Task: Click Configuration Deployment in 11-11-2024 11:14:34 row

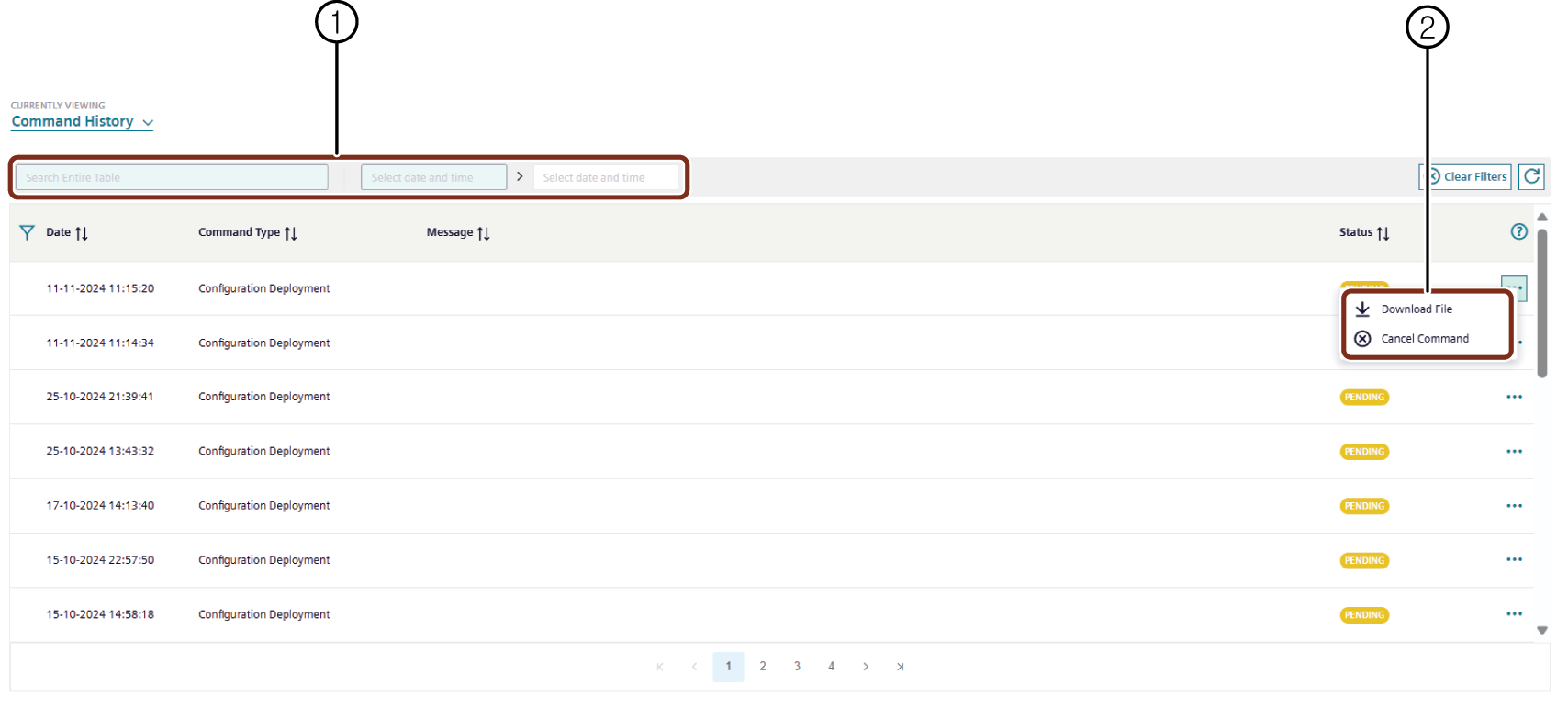Action: click(264, 343)
